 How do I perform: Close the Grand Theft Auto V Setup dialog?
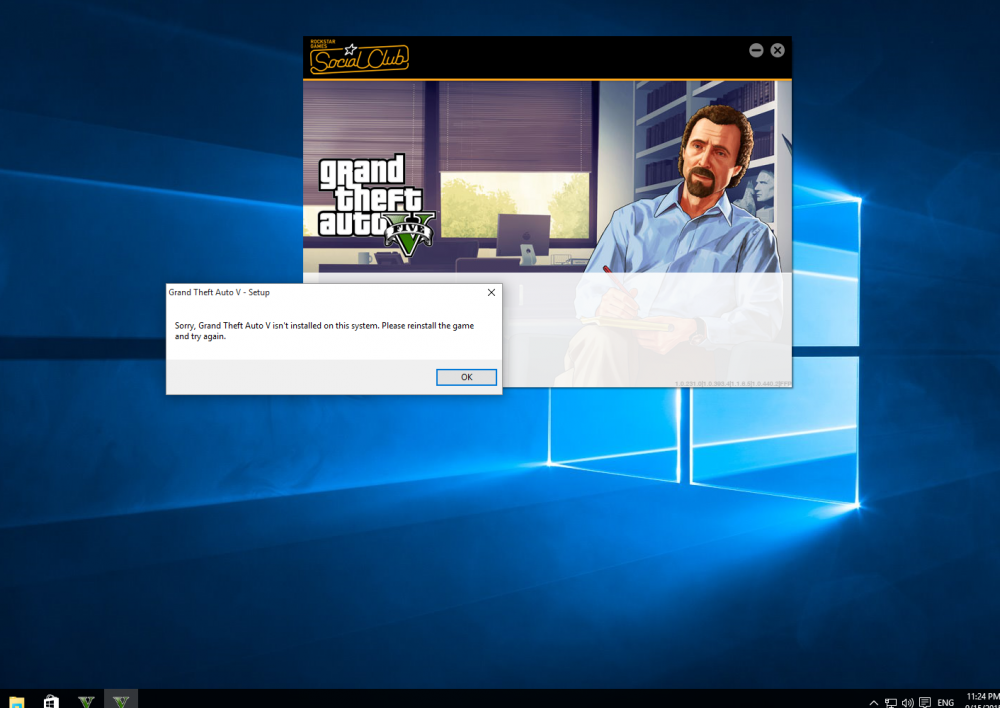tap(491, 293)
